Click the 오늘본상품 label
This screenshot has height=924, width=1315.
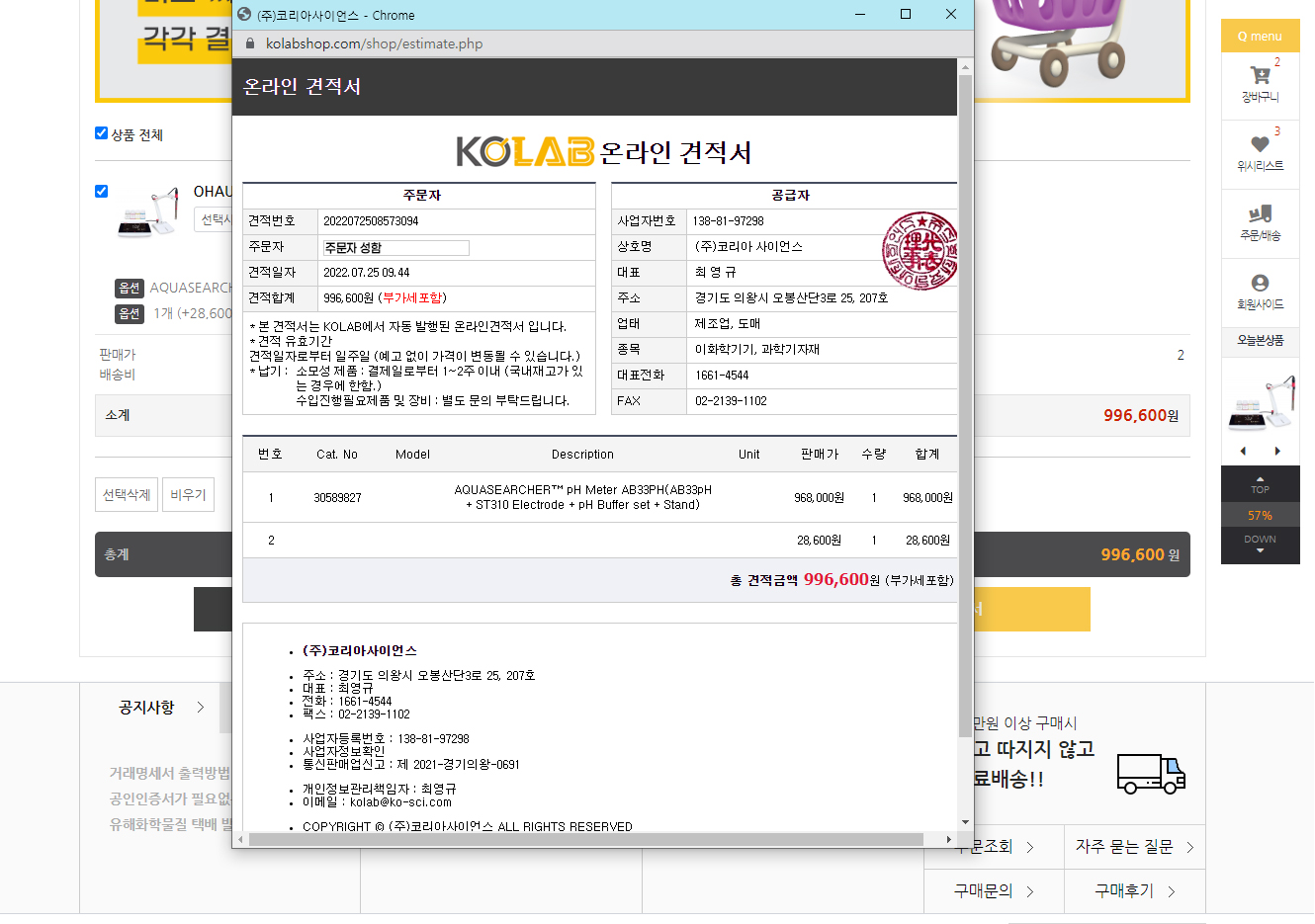tap(1260, 340)
